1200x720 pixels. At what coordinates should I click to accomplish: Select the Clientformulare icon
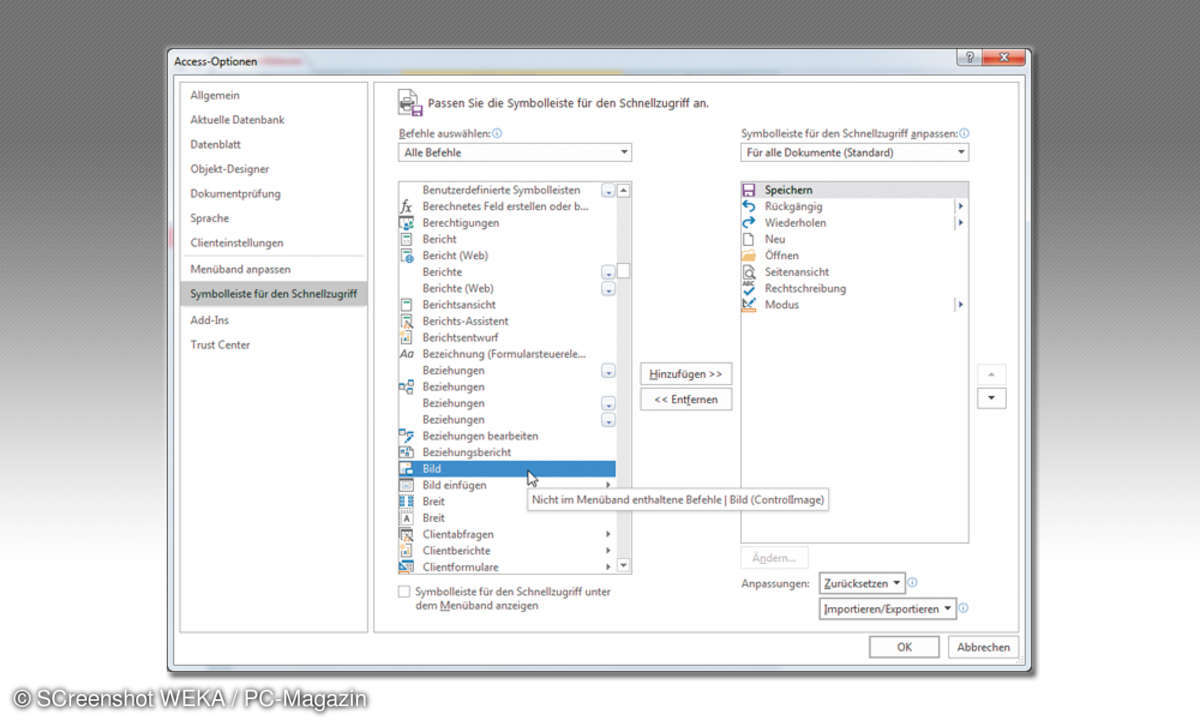tap(406, 567)
